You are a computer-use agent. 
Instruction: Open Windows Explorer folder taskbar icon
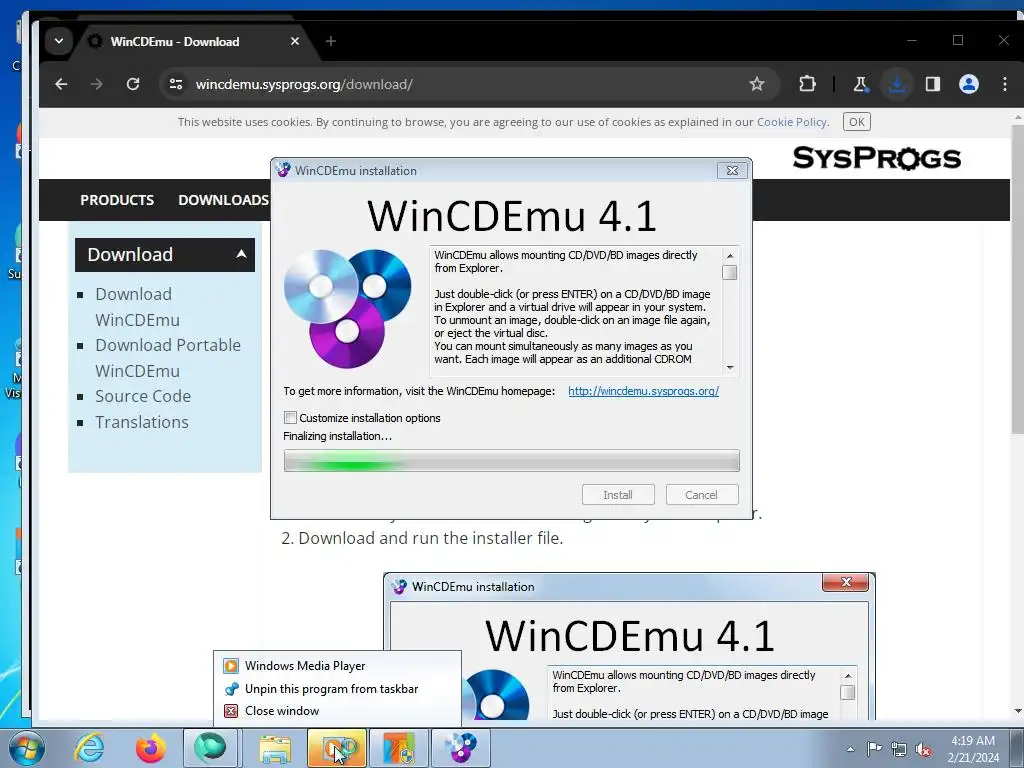click(x=276, y=748)
